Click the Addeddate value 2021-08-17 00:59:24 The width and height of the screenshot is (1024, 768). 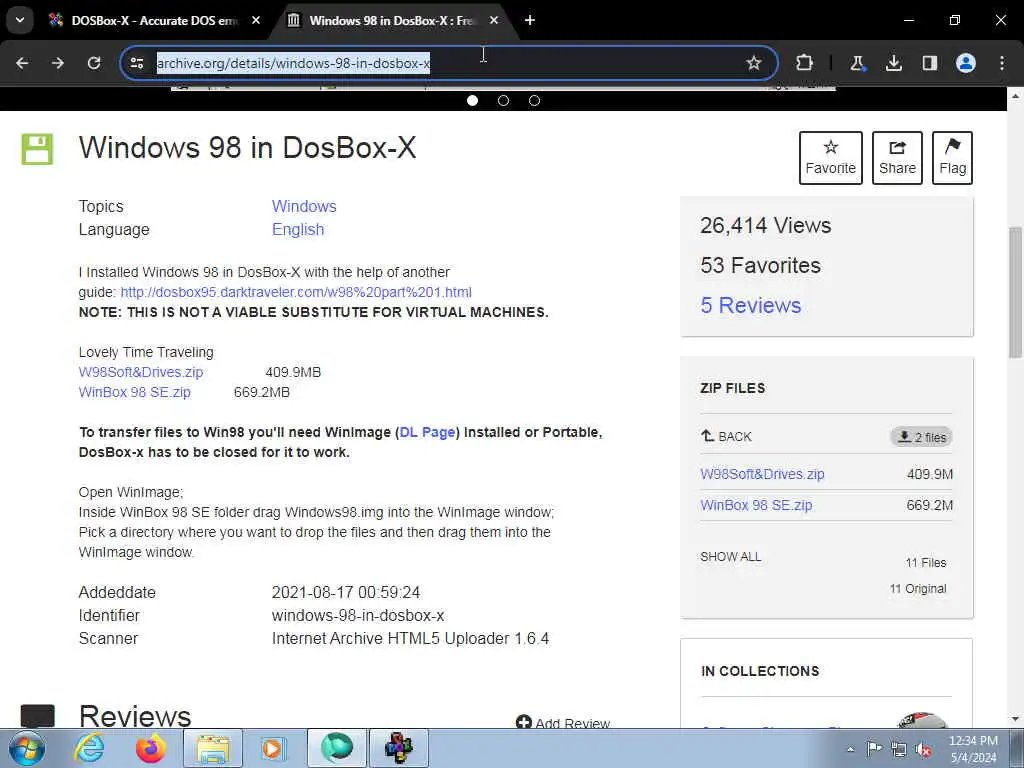[x=346, y=593]
